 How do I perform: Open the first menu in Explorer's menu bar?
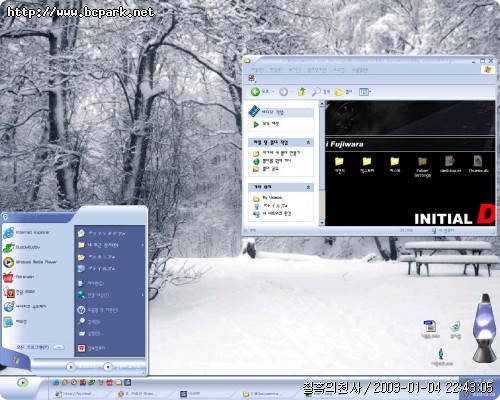click(257, 70)
